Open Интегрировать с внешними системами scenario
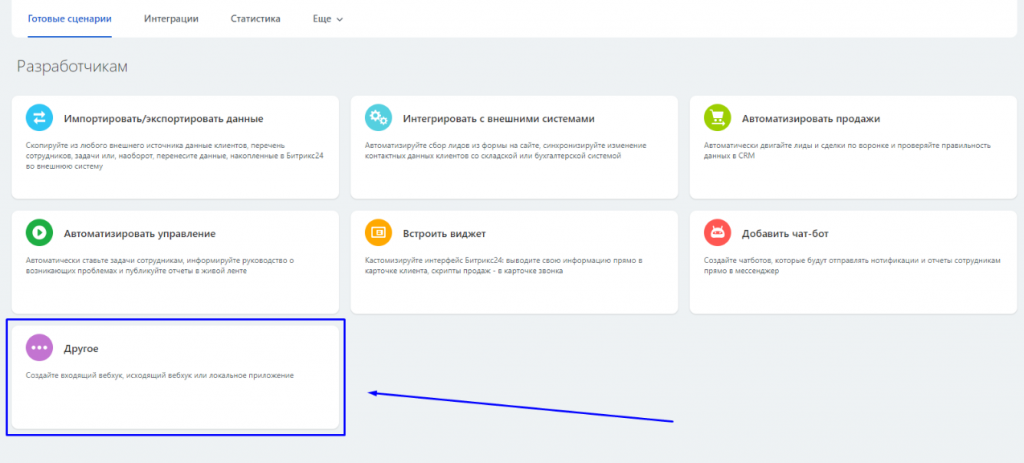Screen dimensions: 1024x463 point(498,119)
